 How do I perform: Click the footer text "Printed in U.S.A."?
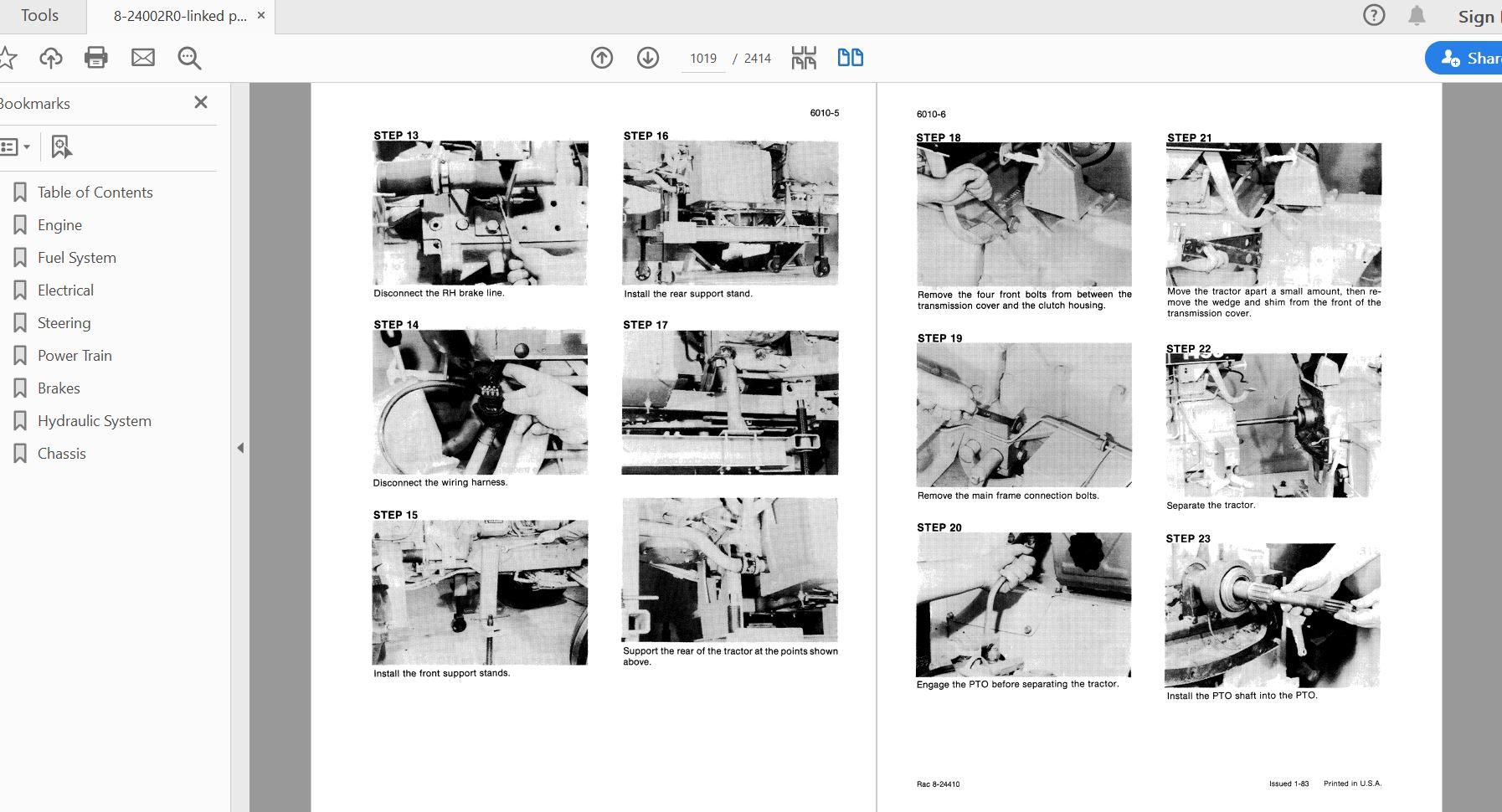click(x=1353, y=784)
